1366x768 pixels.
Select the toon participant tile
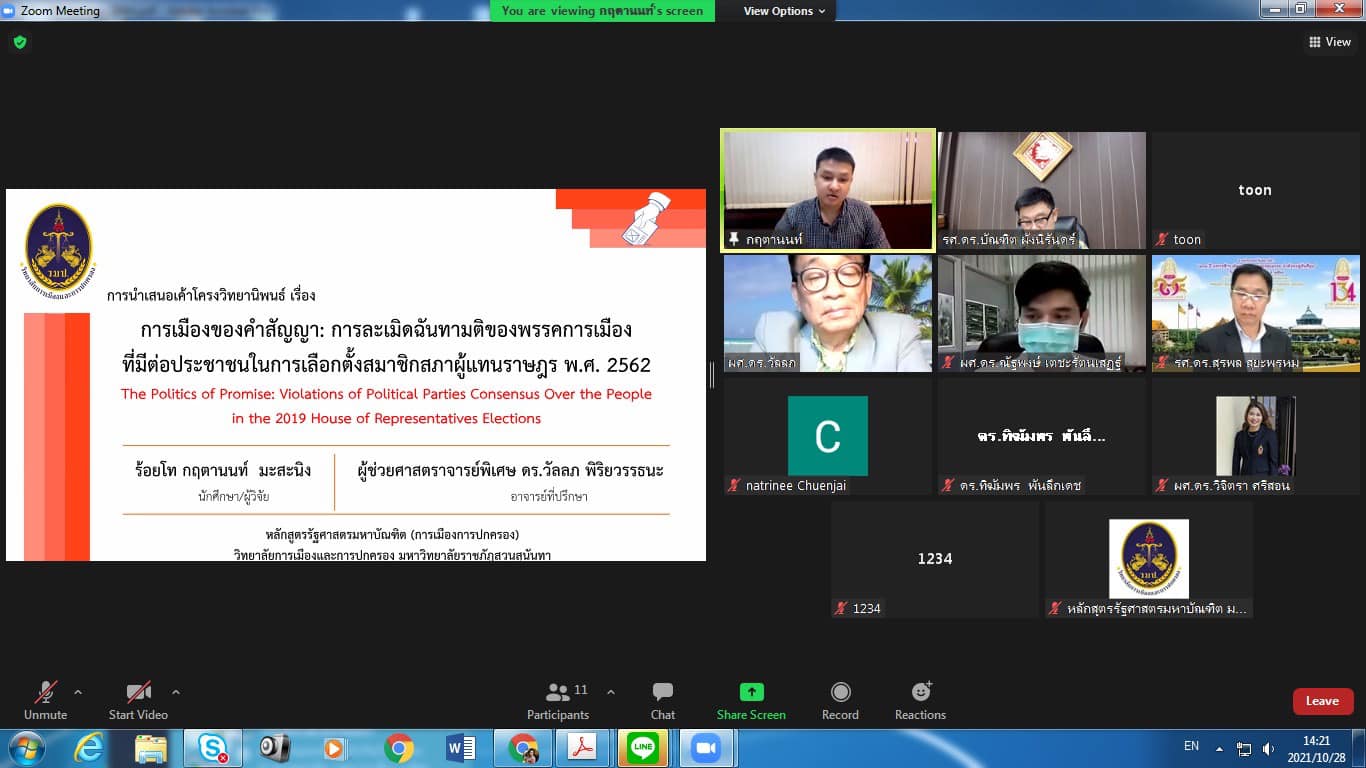1255,190
